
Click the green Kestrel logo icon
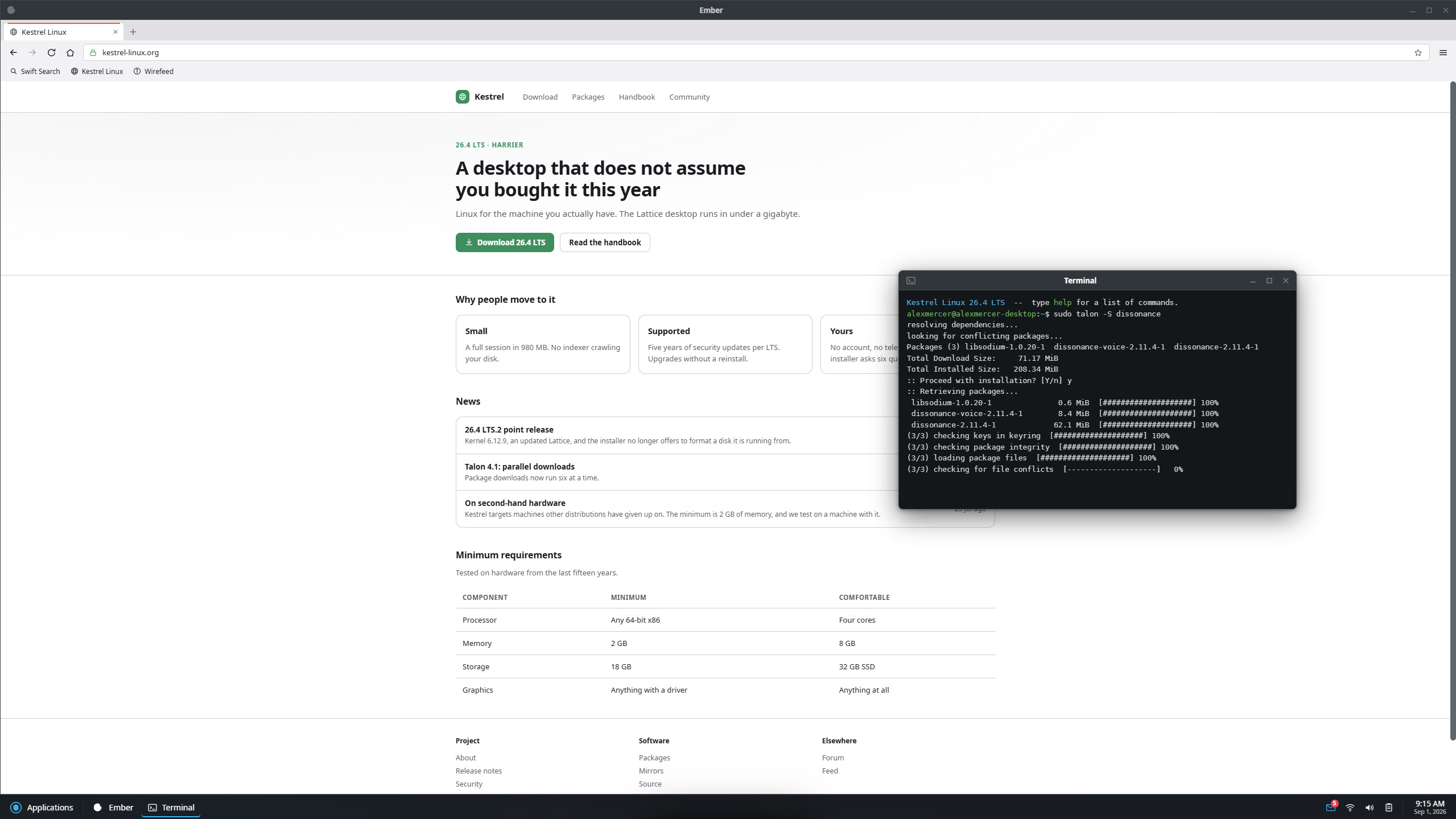(x=463, y=97)
